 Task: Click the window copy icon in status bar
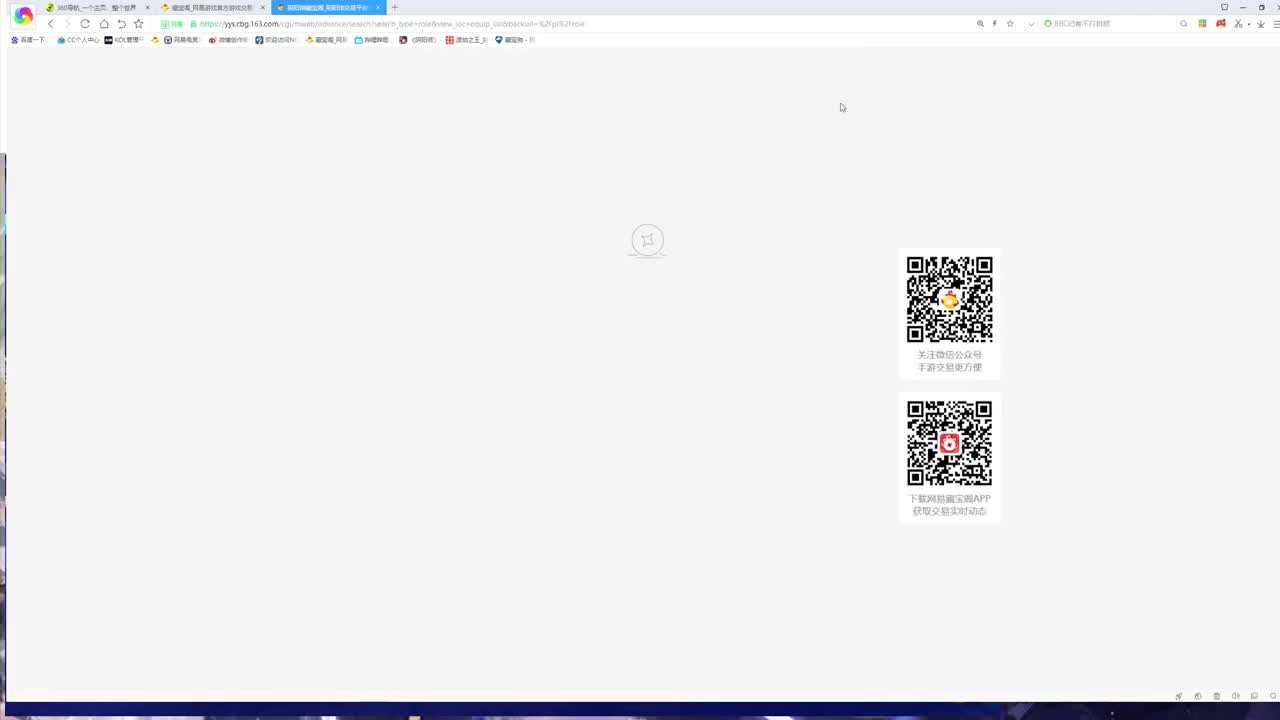click(1198, 696)
